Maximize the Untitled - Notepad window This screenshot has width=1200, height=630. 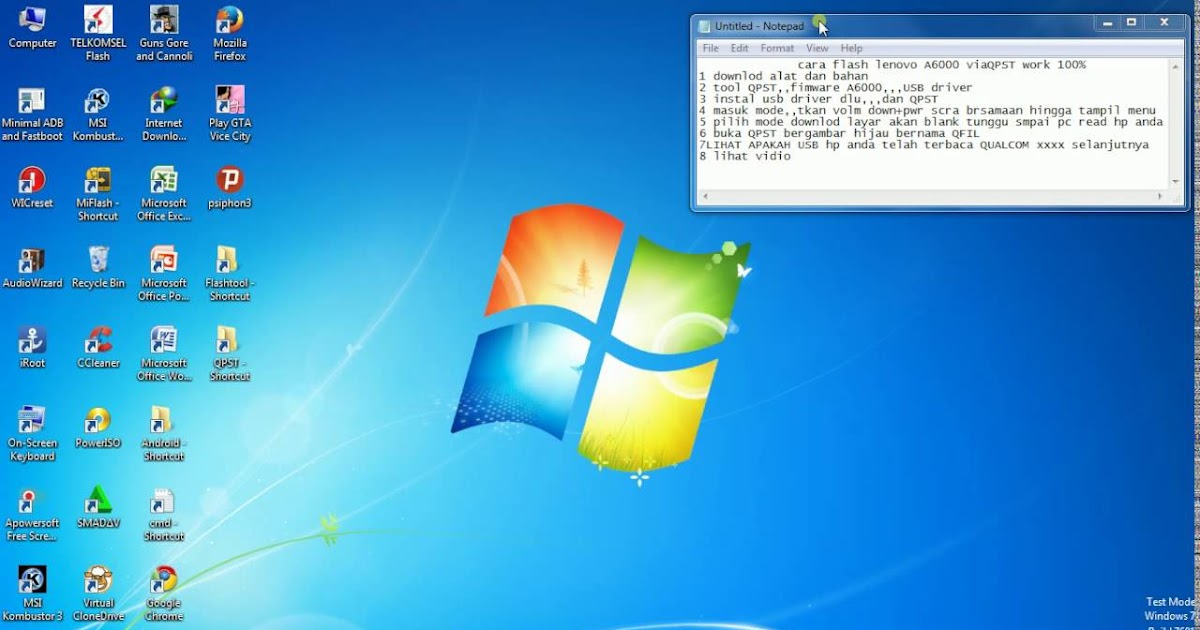[1132, 23]
